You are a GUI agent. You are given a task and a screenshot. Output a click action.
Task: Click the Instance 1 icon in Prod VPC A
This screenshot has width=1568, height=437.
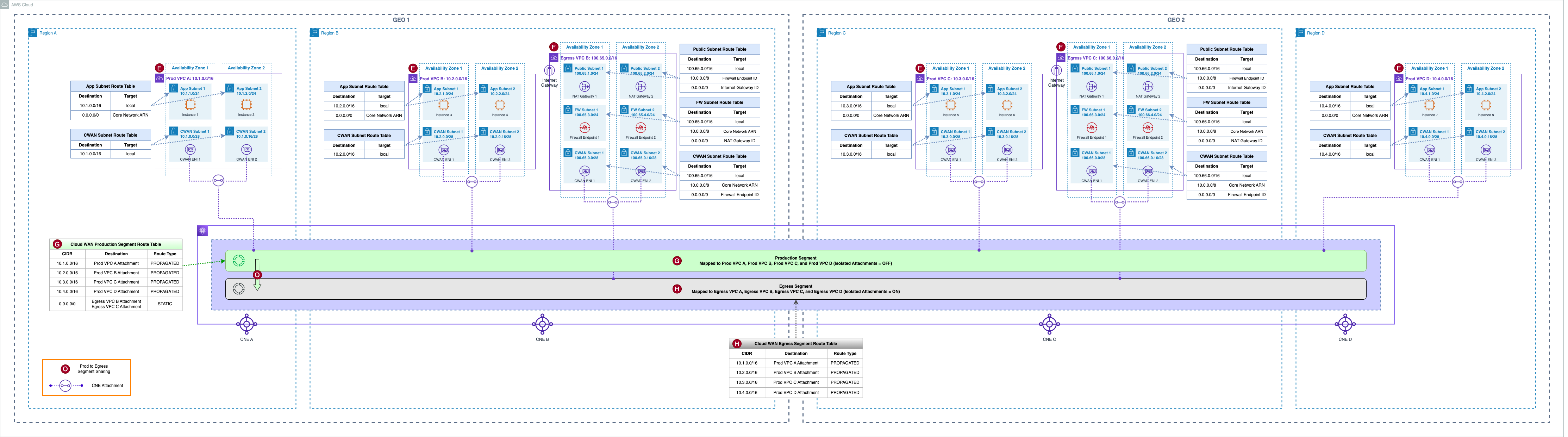(190, 105)
